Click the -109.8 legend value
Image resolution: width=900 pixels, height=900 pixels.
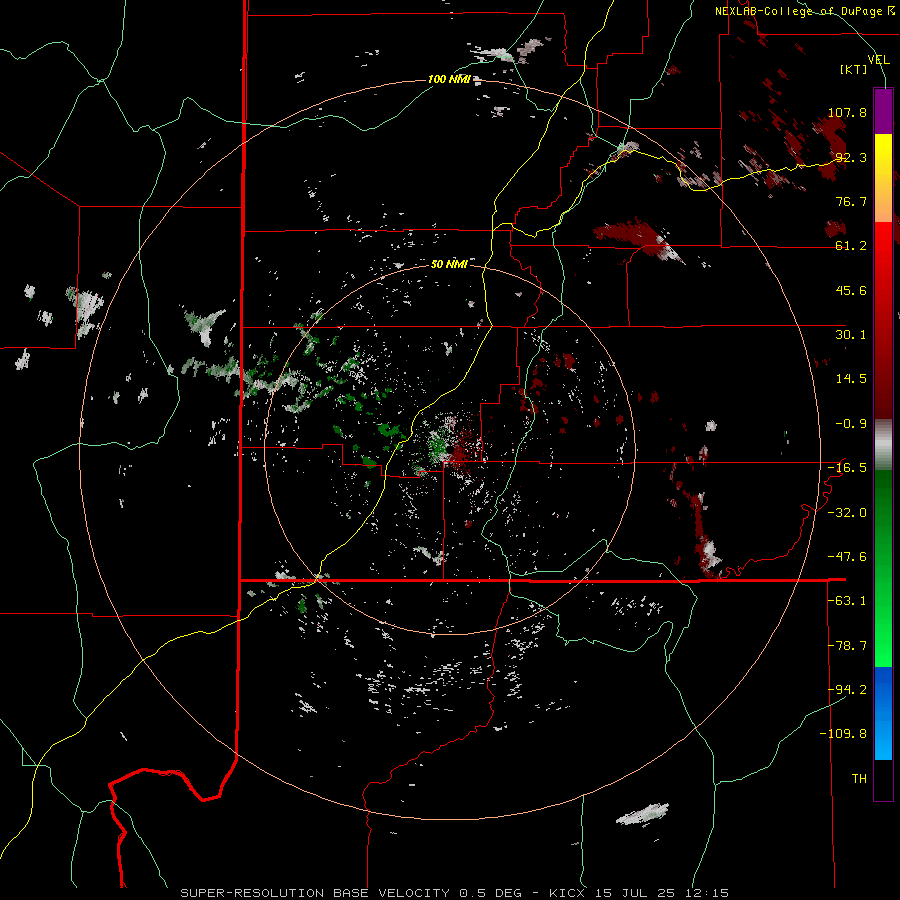point(843,734)
